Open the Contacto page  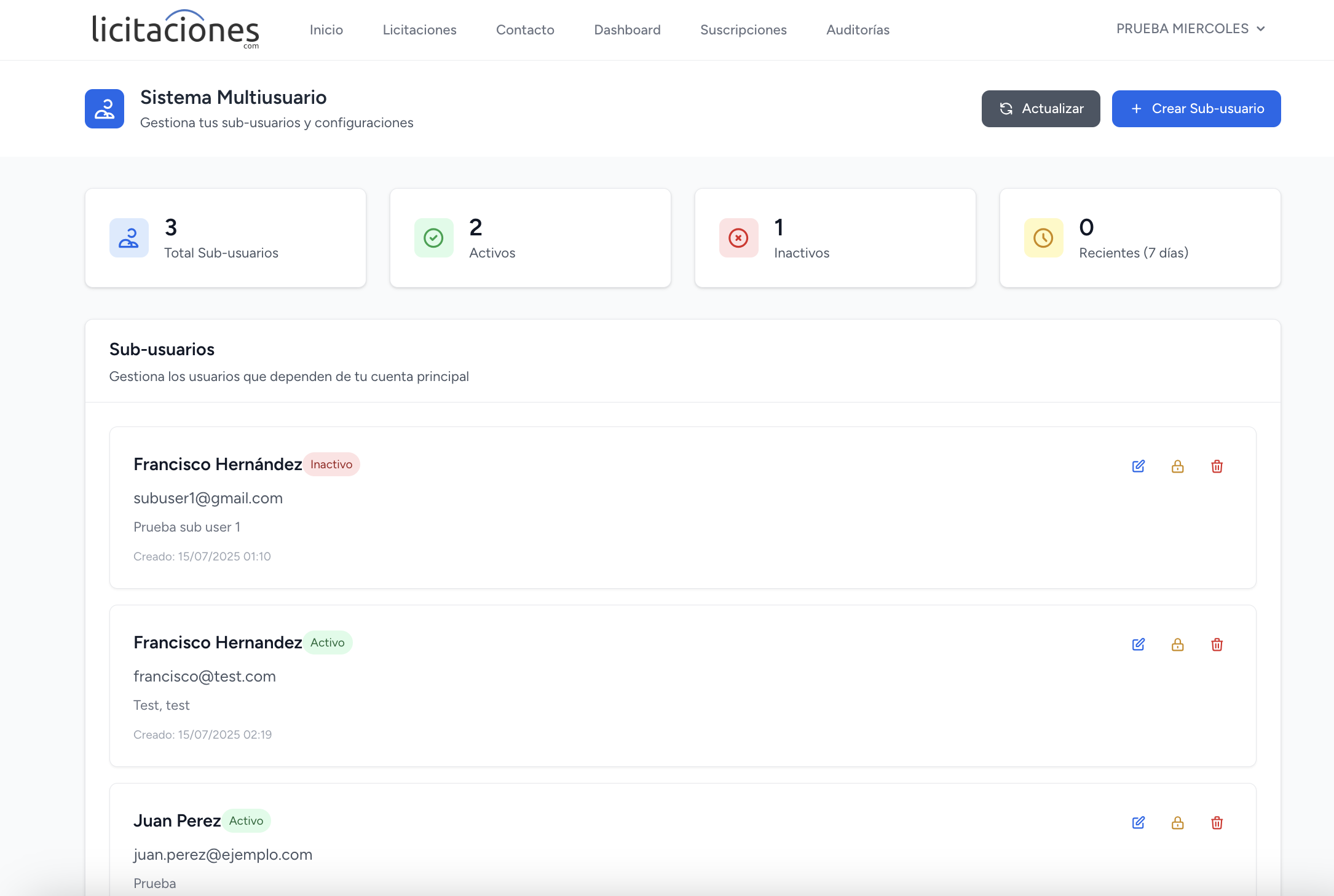(x=525, y=29)
